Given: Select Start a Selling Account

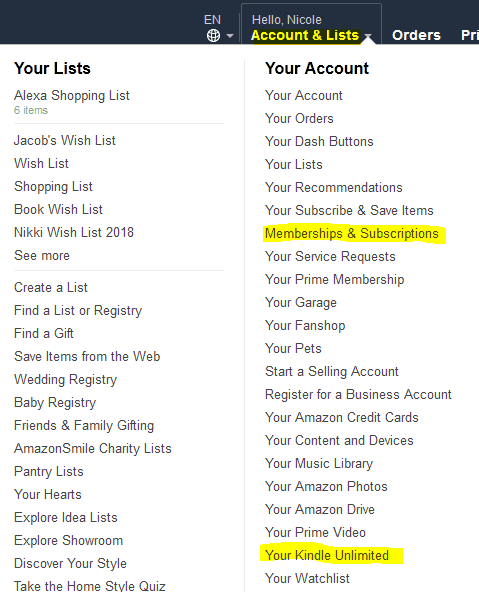Looking at the screenshot, I should click(x=332, y=372).
